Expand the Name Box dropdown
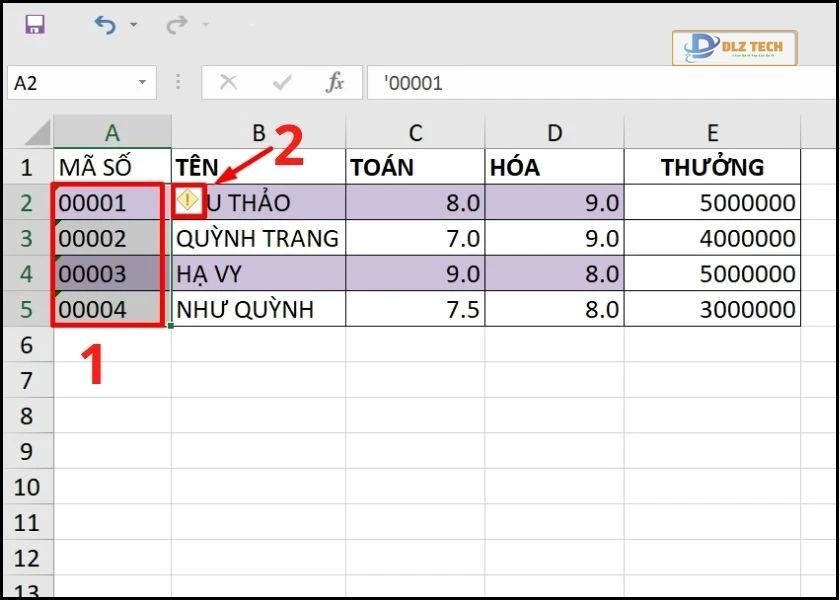The height and width of the screenshot is (600, 840). click(x=143, y=83)
